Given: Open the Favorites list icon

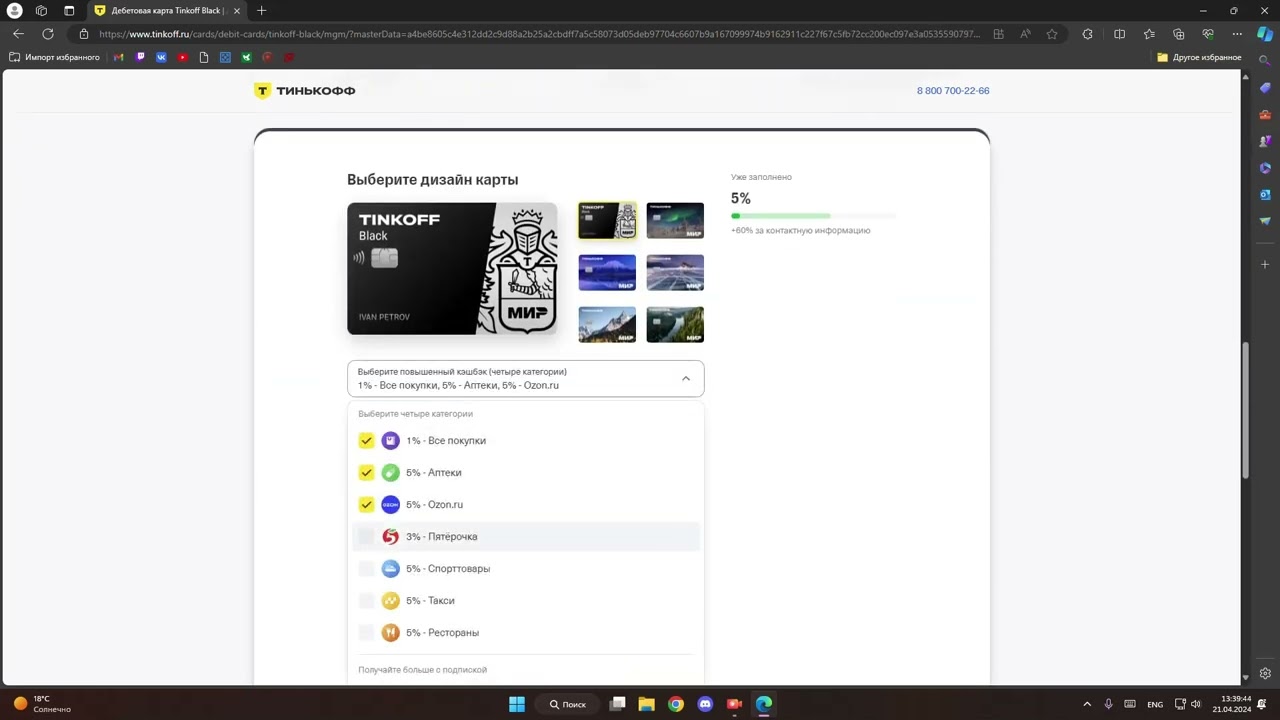Looking at the screenshot, I should coord(1149,34).
